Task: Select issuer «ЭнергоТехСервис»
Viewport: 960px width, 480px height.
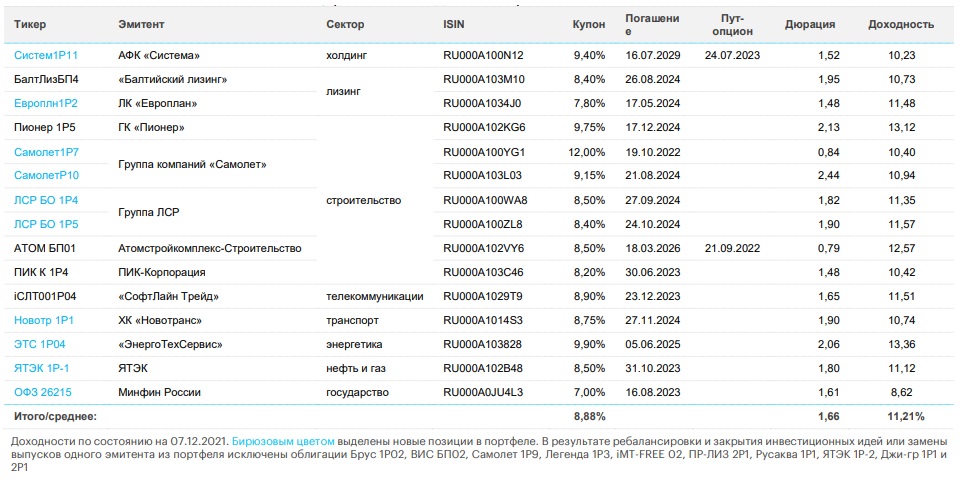Action: 170,345
